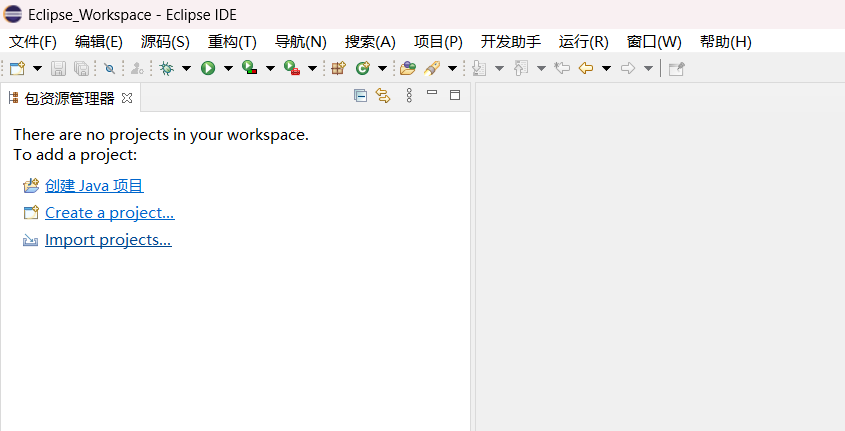Expand the Run dropdown arrow
Image resolution: width=845 pixels, height=431 pixels.
[x=228, y=68]
